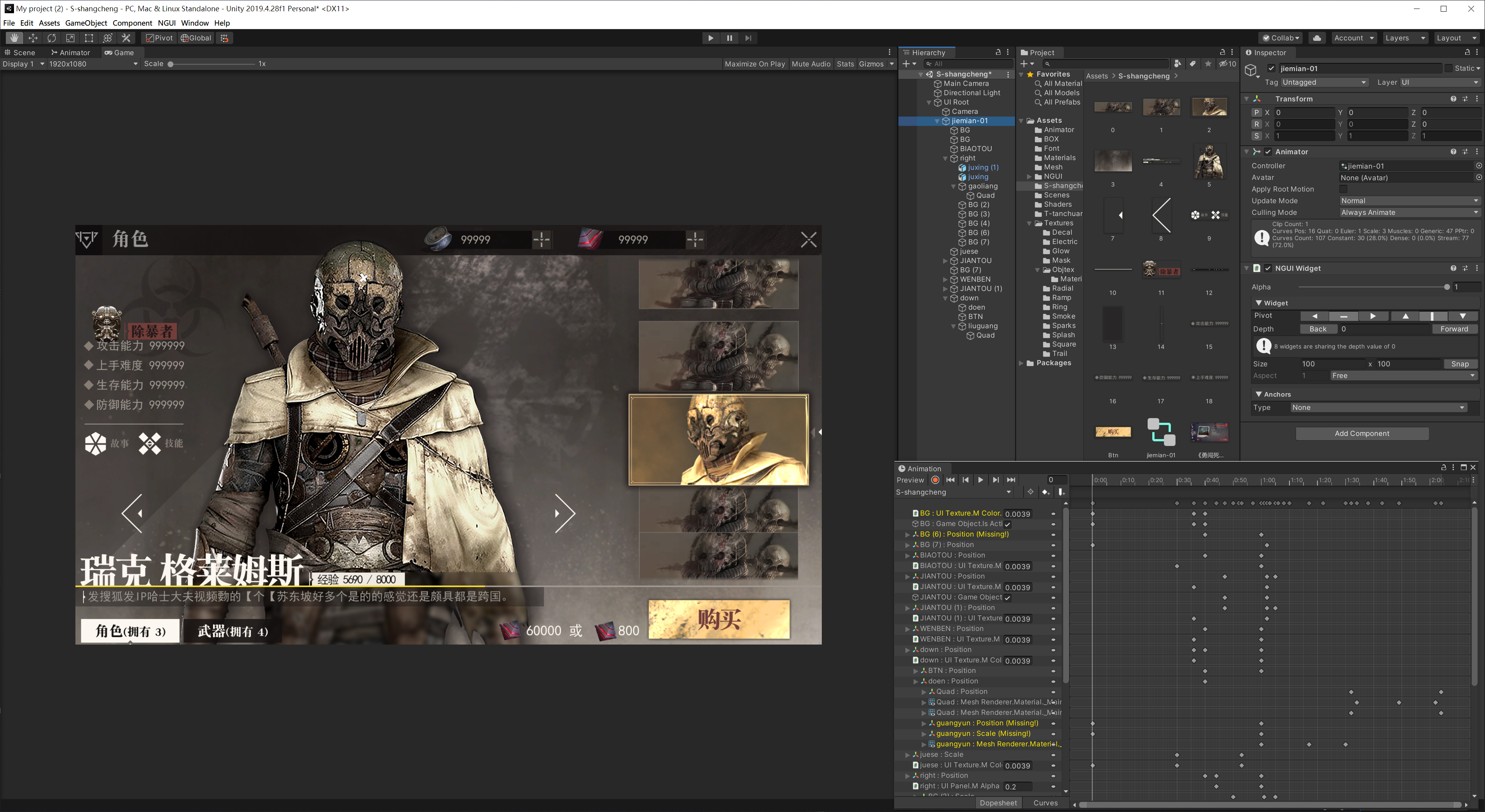Click the animation record button
The height and width of the screenshot is (812, 1485).
point(935,480)
